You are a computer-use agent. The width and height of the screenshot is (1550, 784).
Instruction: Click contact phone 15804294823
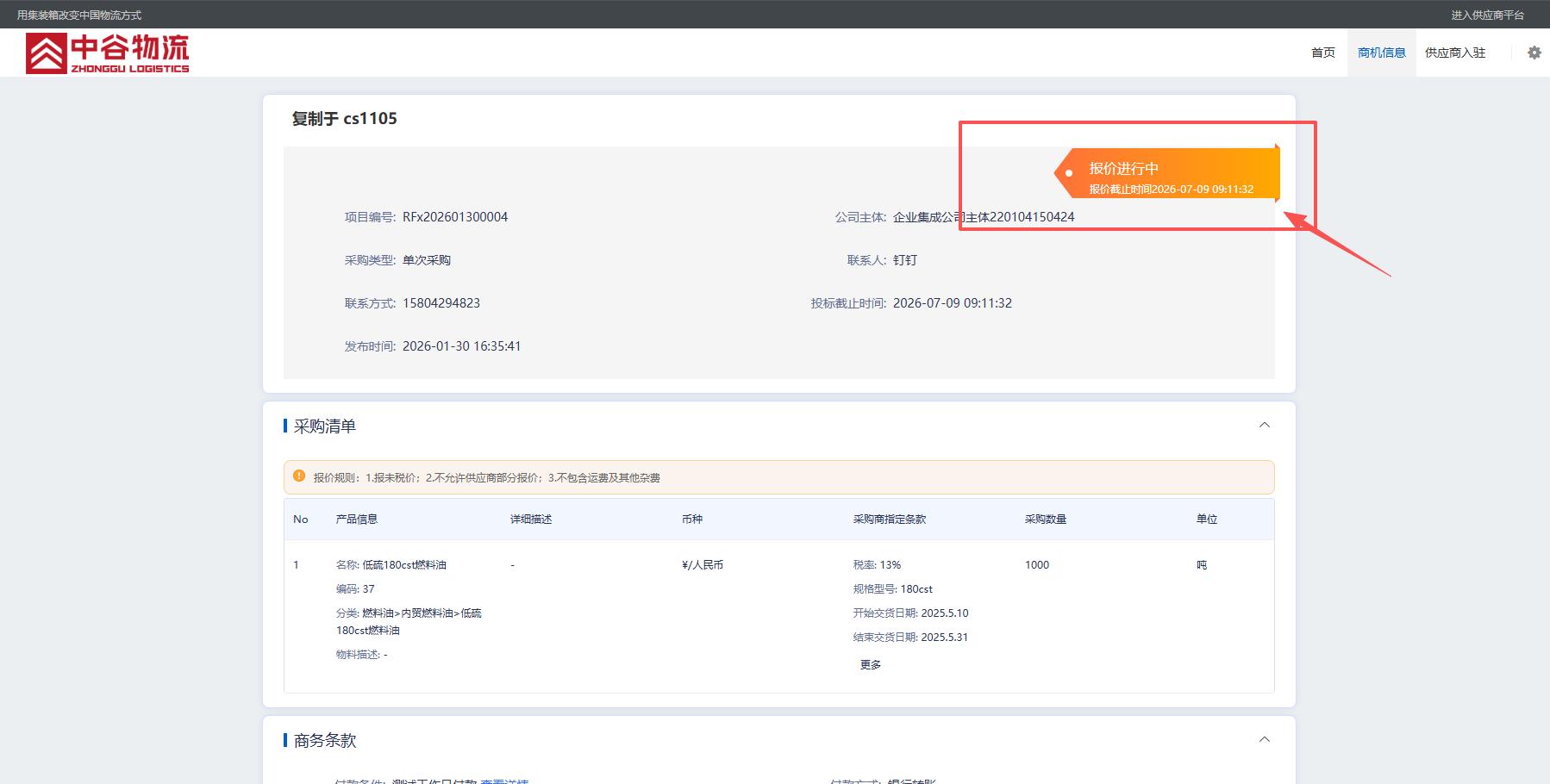[x=441, y=303]
